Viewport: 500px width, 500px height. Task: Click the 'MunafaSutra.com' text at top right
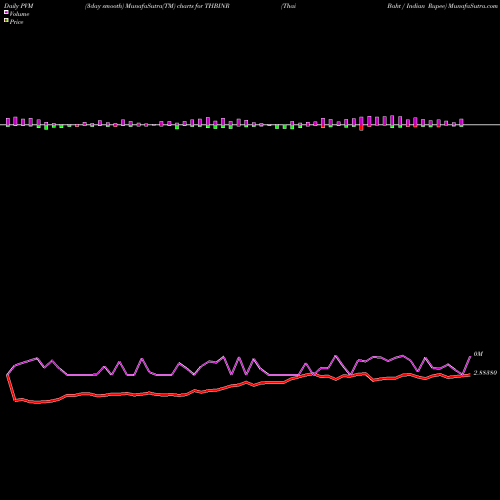point(473,6)
